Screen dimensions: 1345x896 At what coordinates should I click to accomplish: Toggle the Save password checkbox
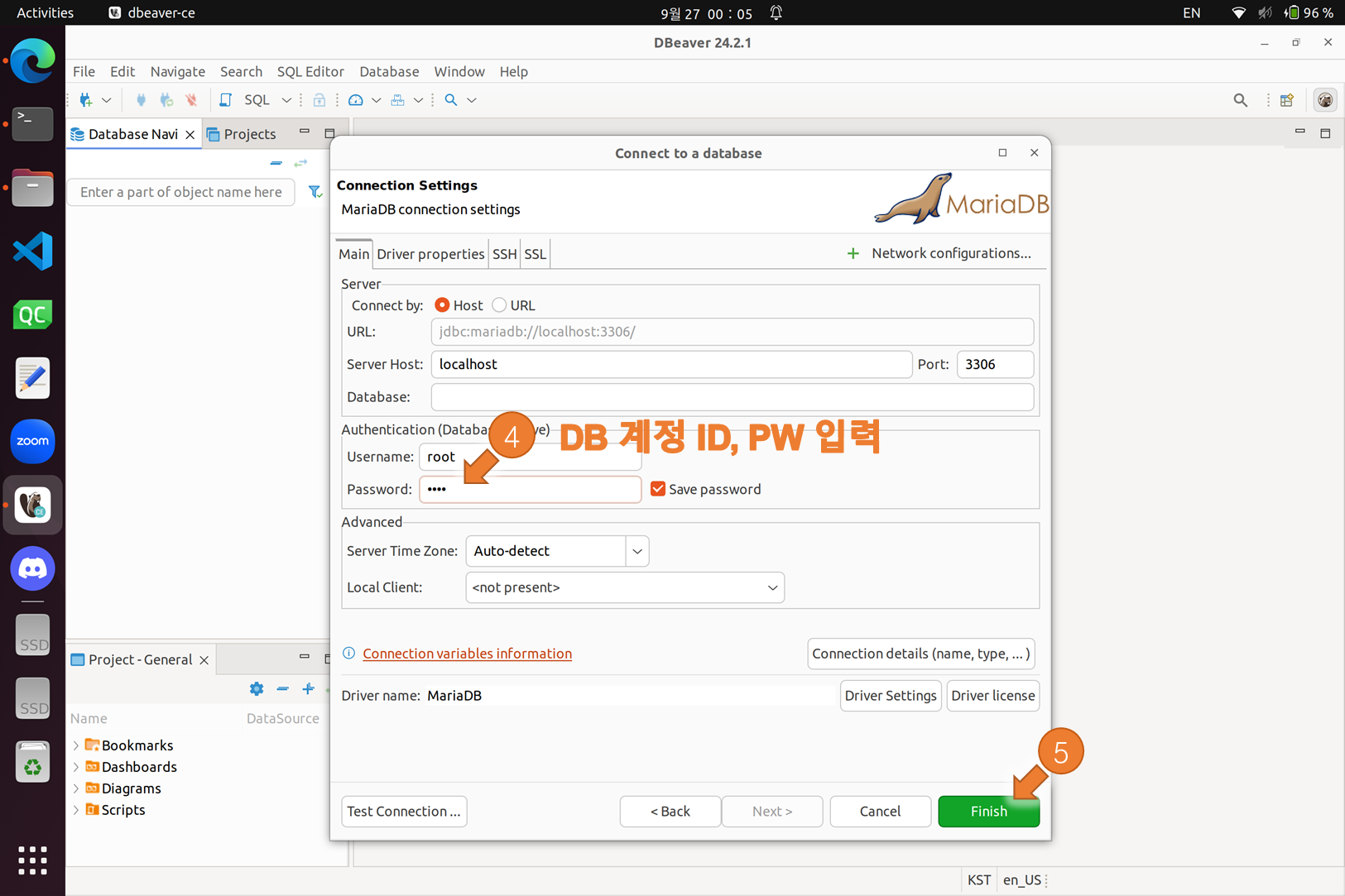coord(658,489)
